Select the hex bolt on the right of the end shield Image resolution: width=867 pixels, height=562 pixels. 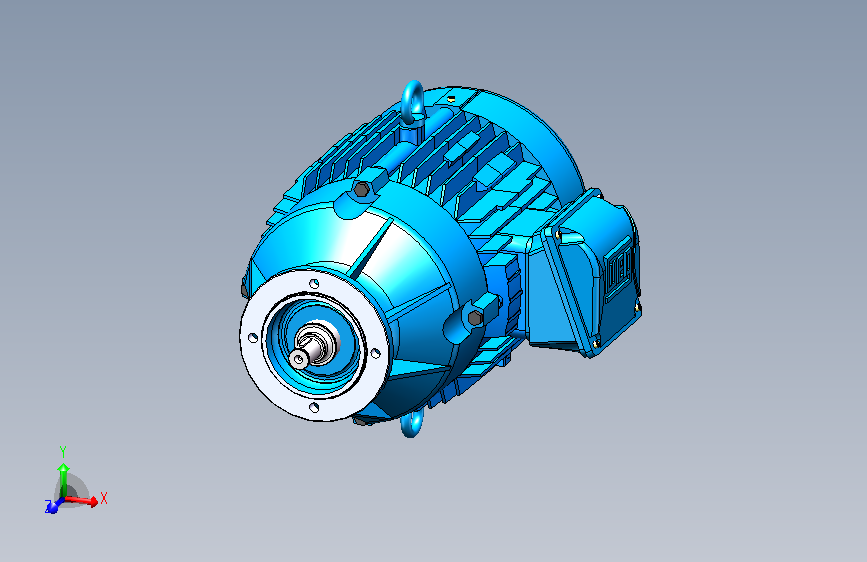pos(475,318)
